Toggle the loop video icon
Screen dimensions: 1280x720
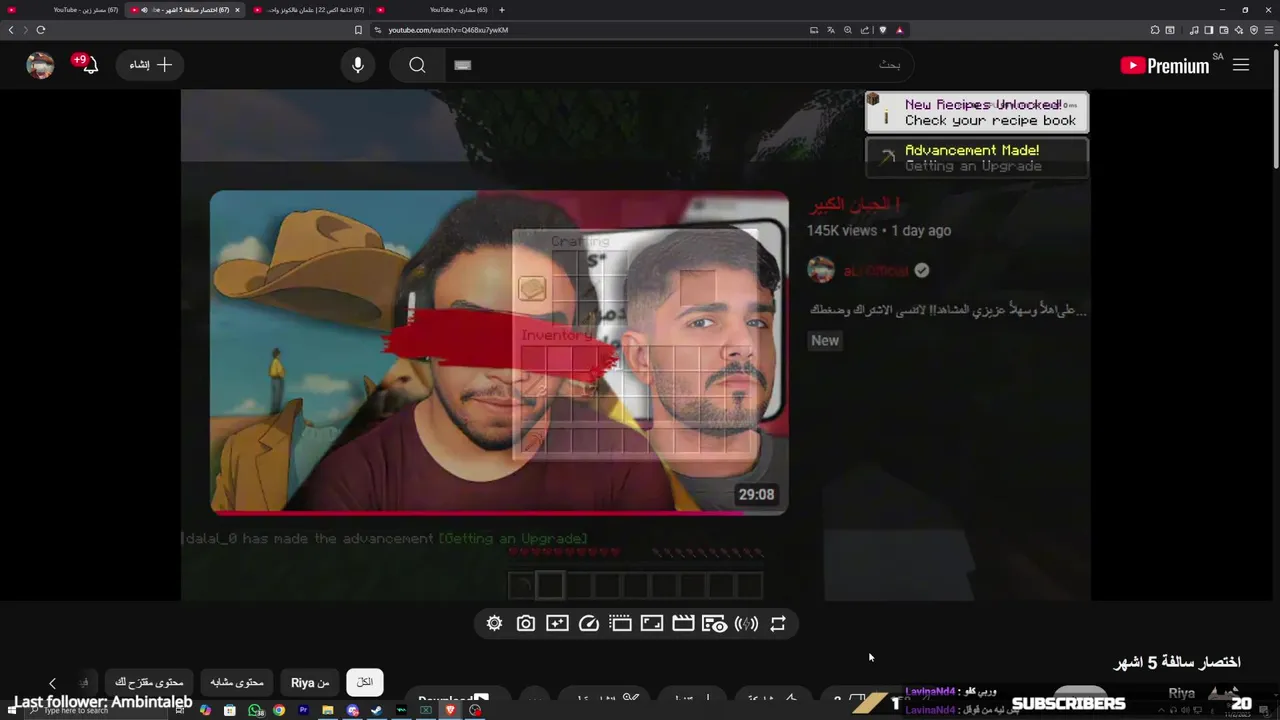tap(778, 623)
